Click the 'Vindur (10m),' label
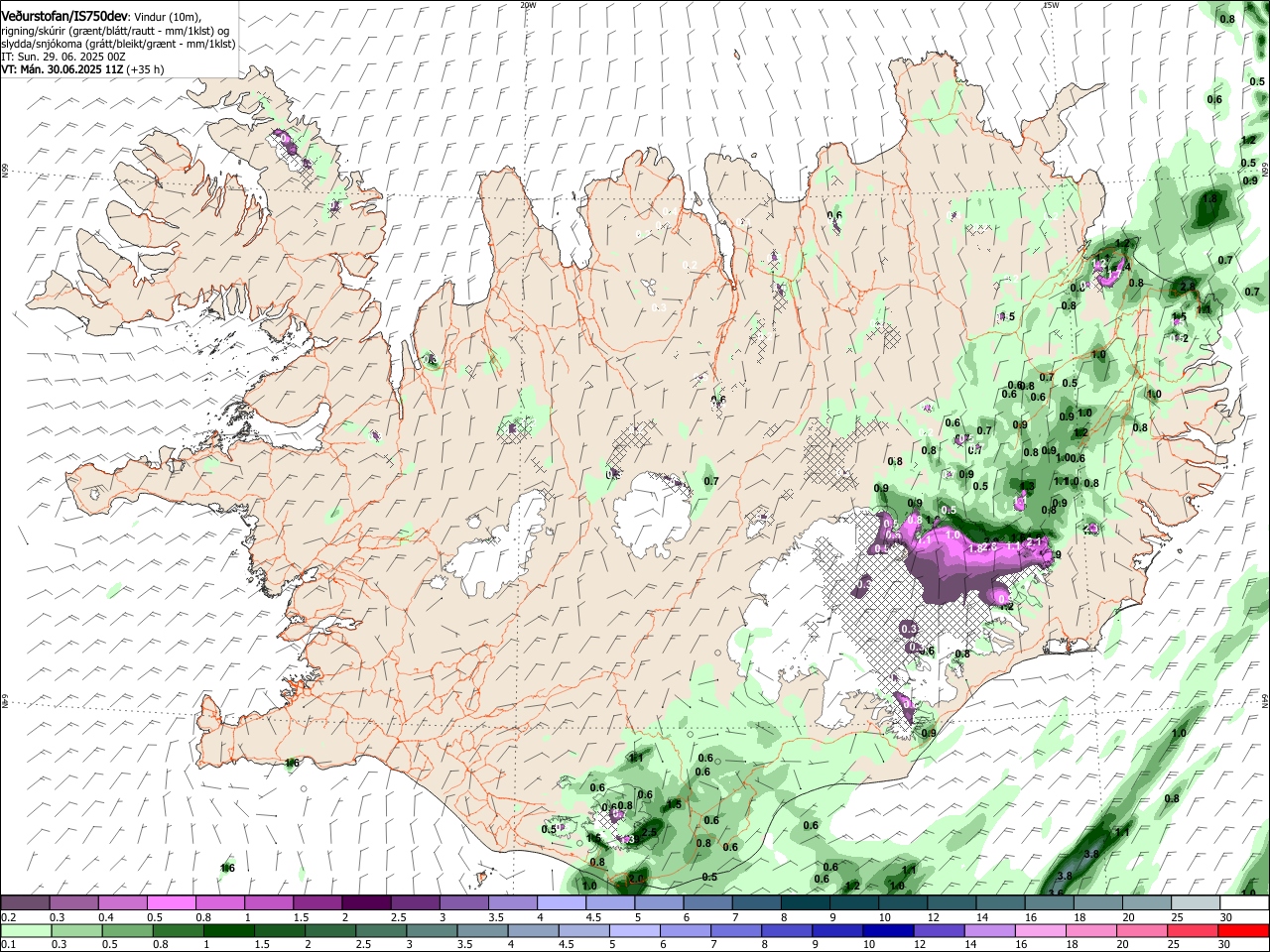Viewport: 1270px width, 952px height. 167,18
